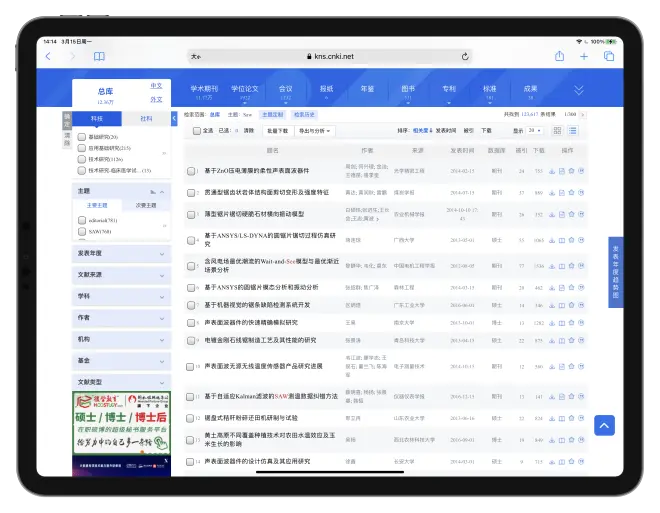This screenshot has width=660, height=513.
Task: Filter by 外文 foreign literature
Action: pos(156,99)
